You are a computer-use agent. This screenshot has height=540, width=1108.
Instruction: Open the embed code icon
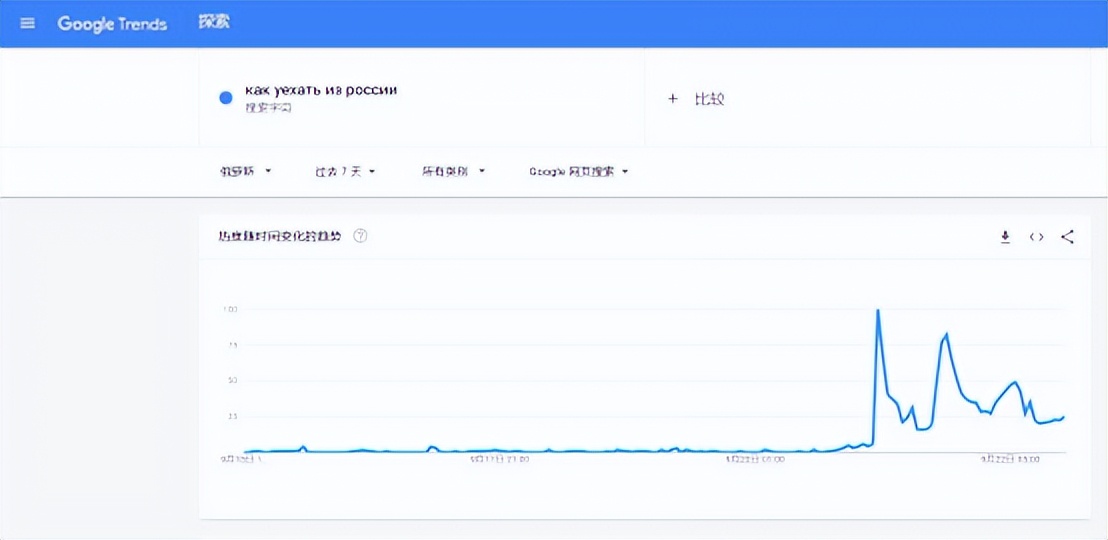(1036, 237)
